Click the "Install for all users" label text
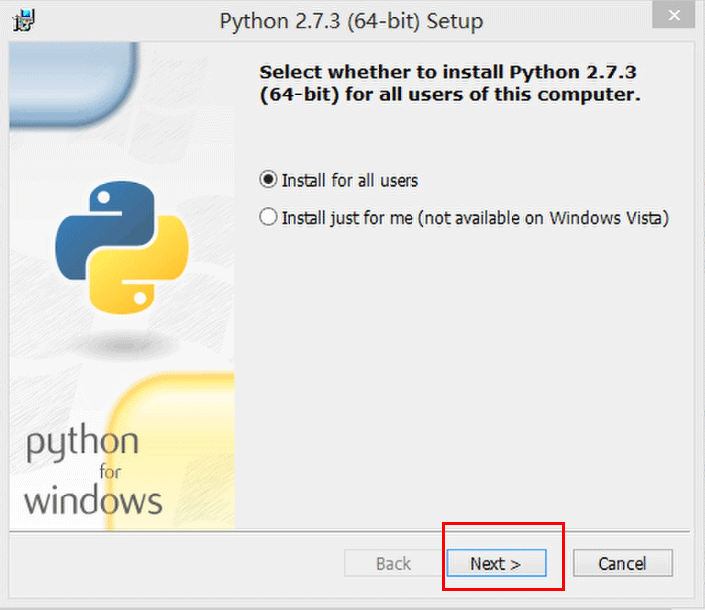This screenshot has width=705, height=610. point(349,181)
